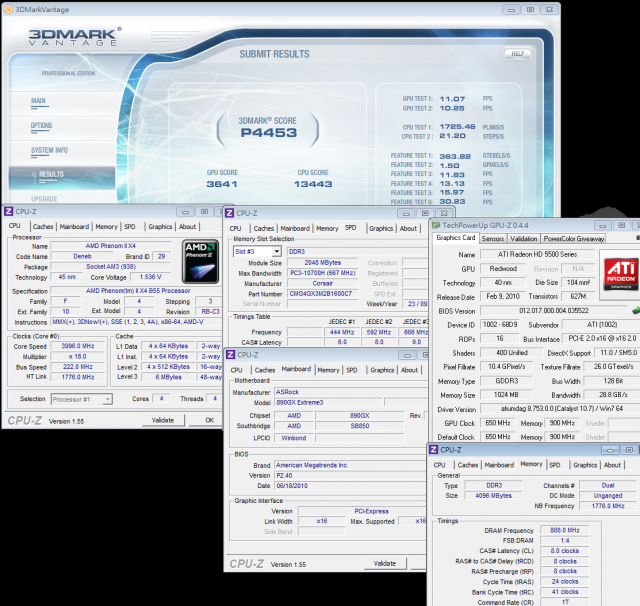Close the 3DMarkVantage window
640x606 pixels.
click(550, 10)
